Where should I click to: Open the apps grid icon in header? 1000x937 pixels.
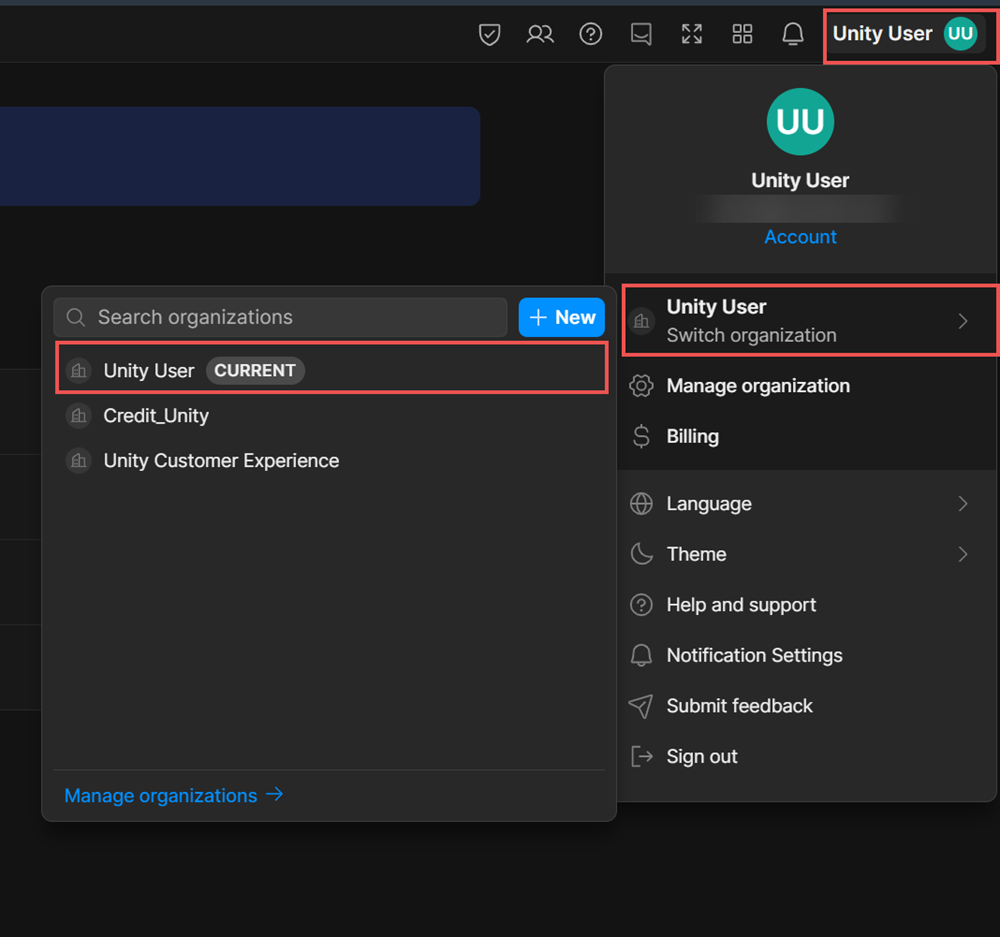[x=742, y=35]
